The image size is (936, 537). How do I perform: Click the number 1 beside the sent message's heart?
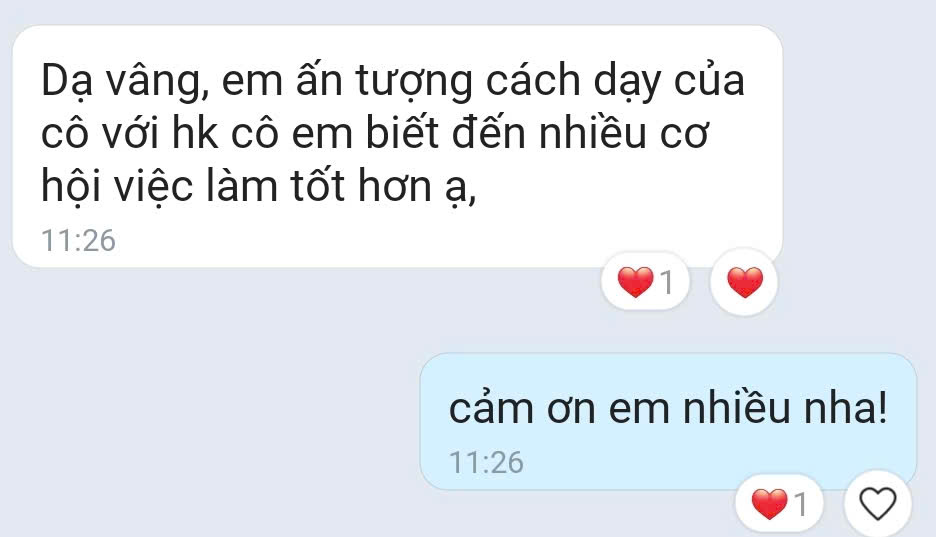(x=800, y=505)
